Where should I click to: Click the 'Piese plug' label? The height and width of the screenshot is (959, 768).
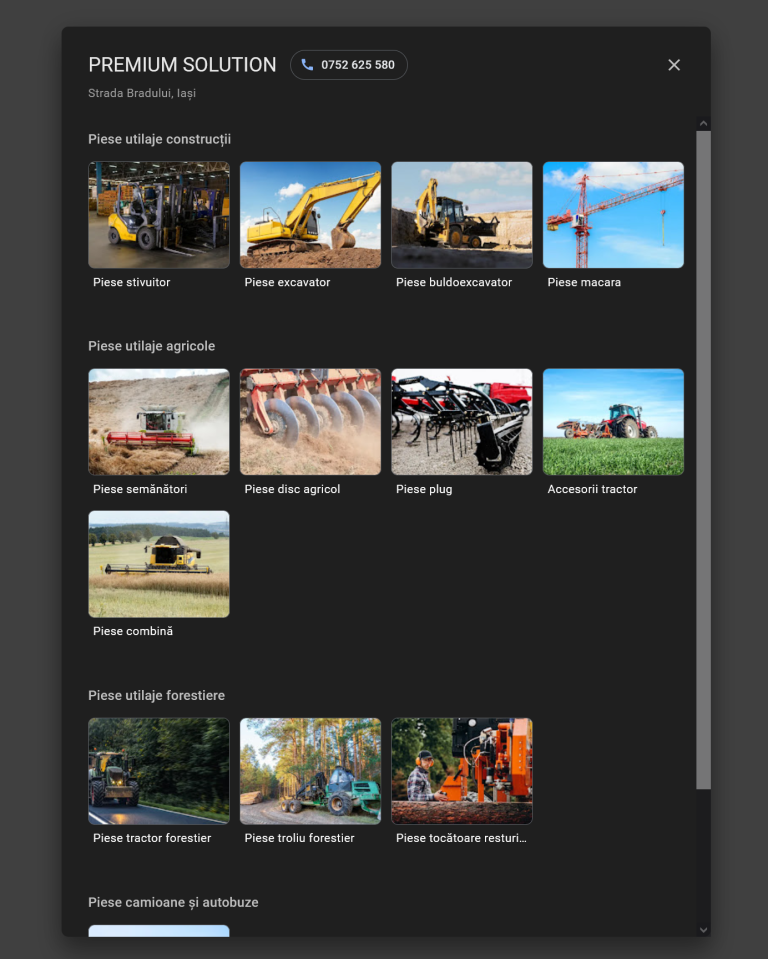click(424, 489)
